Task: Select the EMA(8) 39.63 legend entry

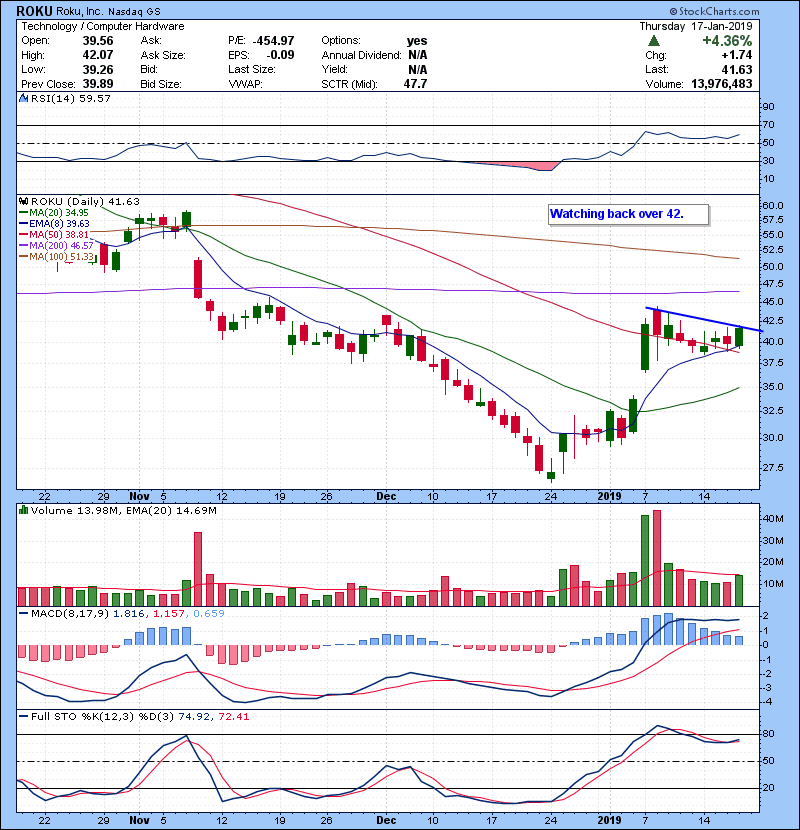Action: point(54,224)
